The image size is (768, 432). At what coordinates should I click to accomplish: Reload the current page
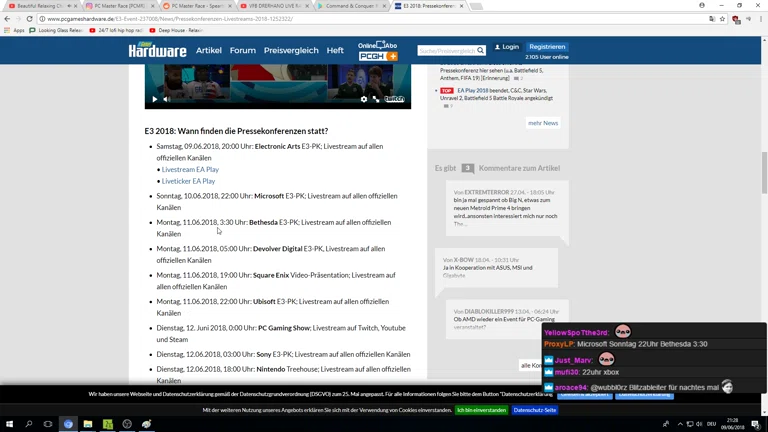29,19
